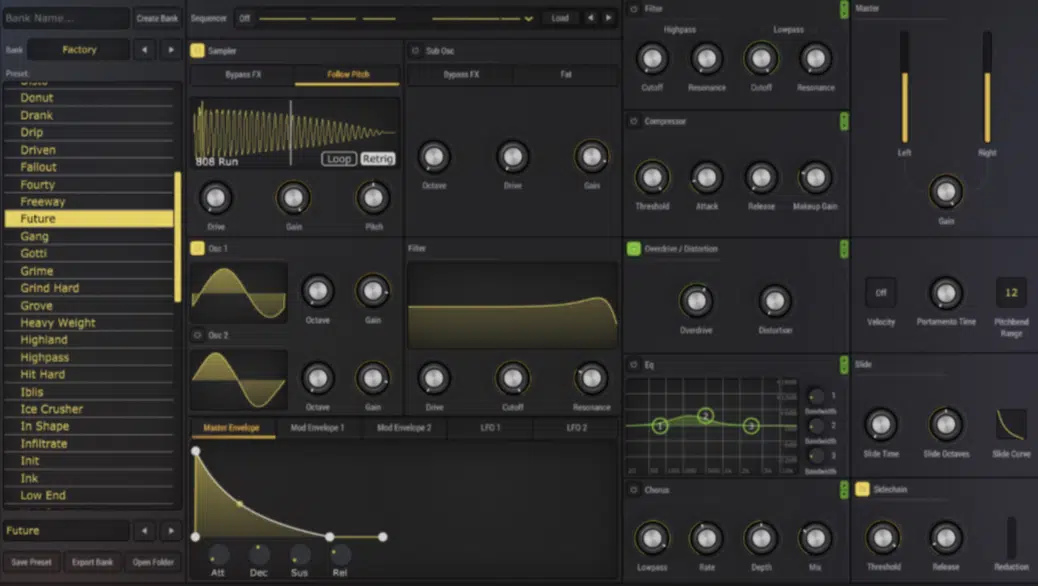
Task: Enable the Compressor power toggle
Action: [634, 121]
